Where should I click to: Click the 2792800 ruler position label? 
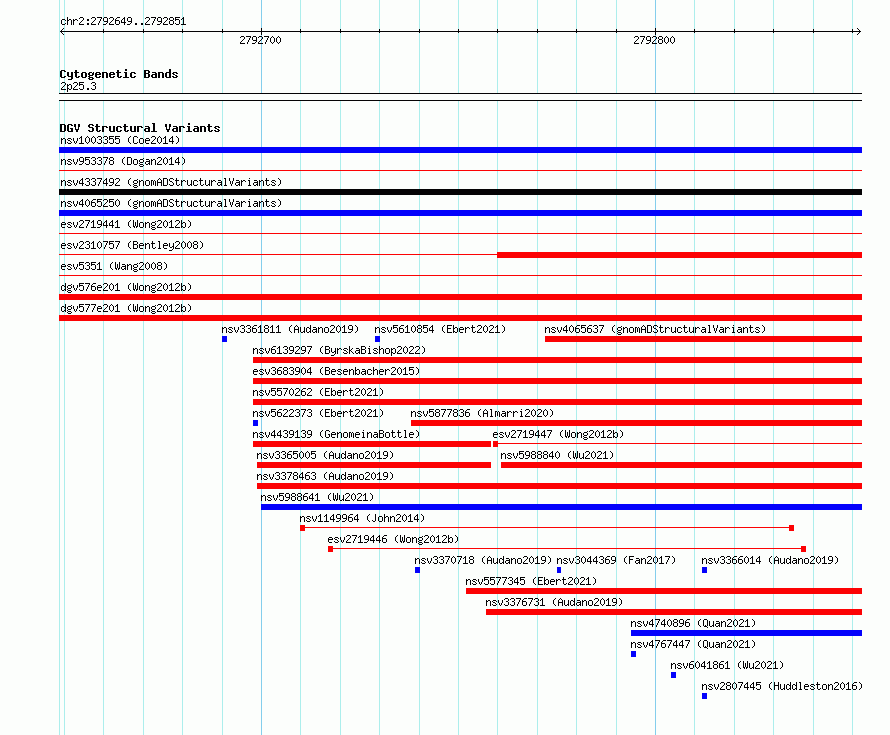[654, 40]
